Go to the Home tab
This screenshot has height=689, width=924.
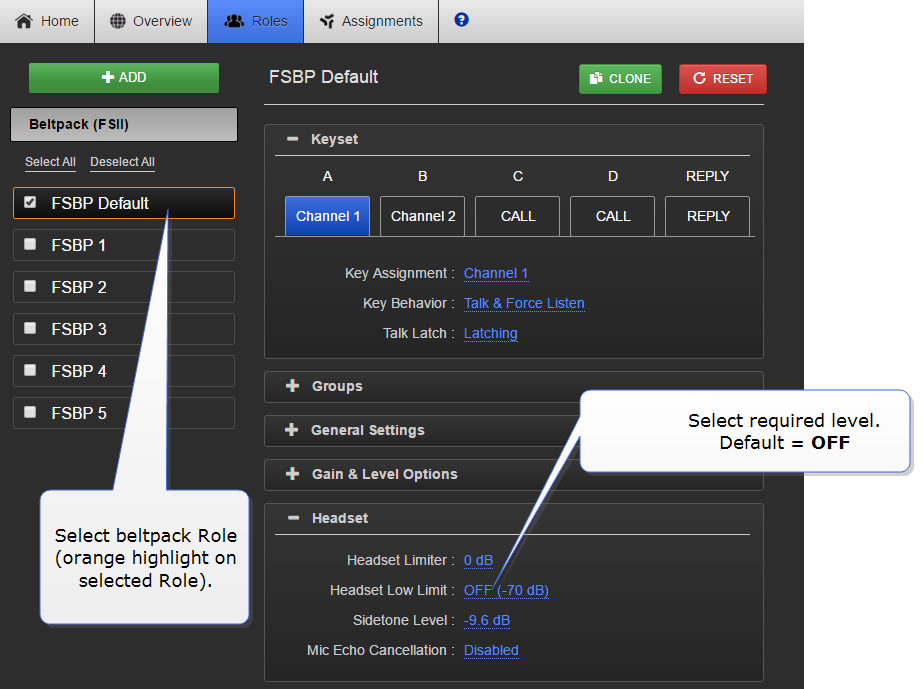pos(47,21)
